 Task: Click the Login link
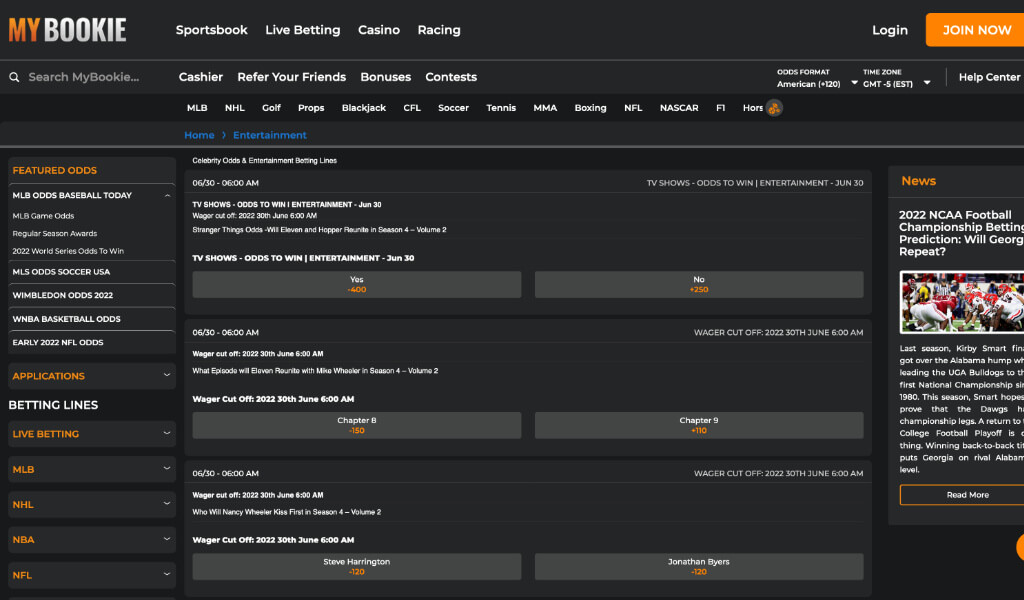point(889,30)
